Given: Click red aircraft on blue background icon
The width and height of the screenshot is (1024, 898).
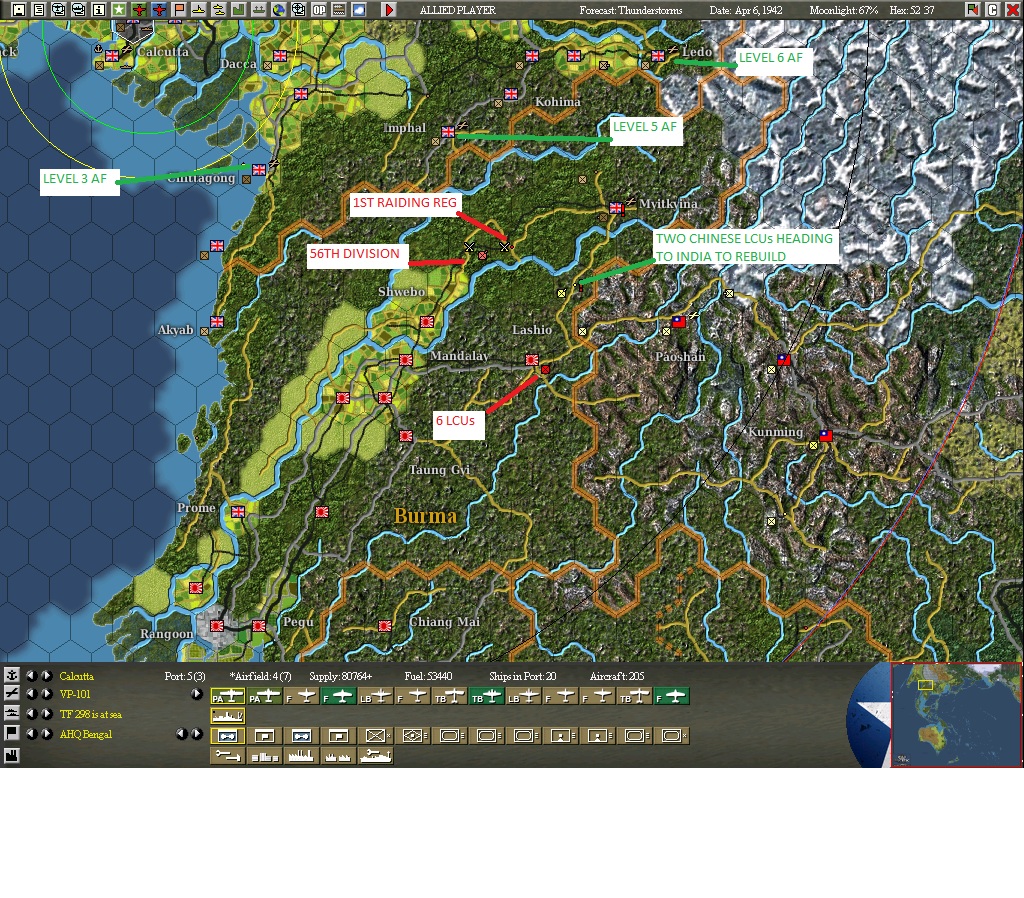Looking at the screenshot, I should click(x=159, y=10).
